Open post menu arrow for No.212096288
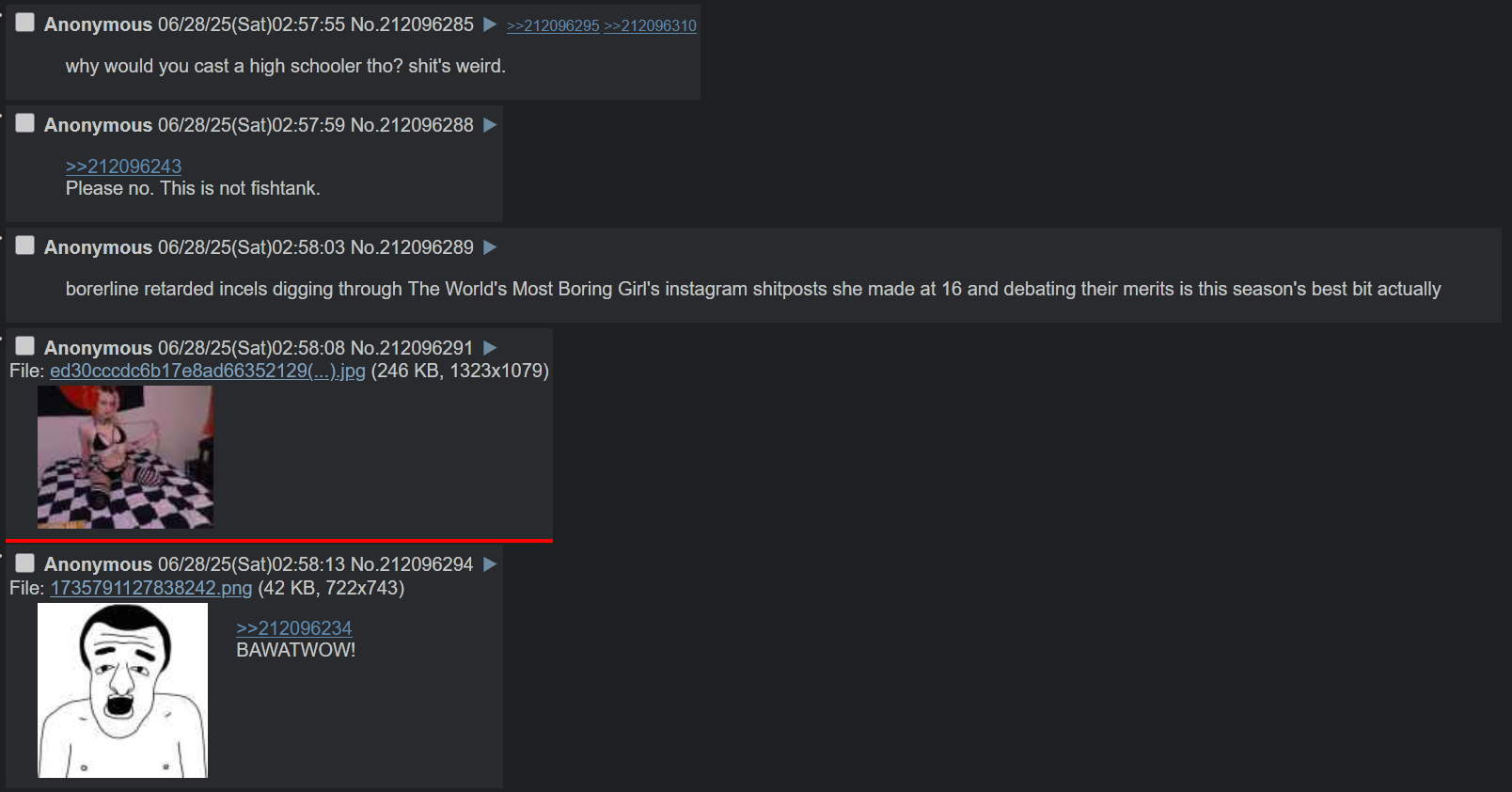The width and height of the screenshot is (1512, 792). click(x=490, y=125)
